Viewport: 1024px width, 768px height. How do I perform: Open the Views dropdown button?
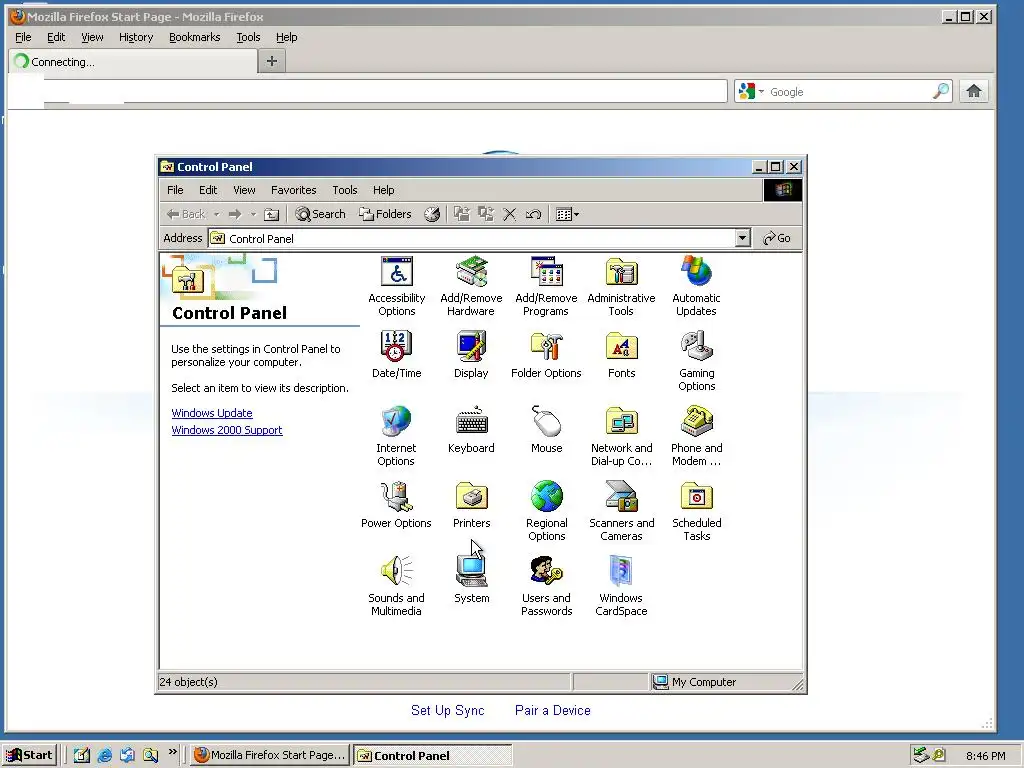click(567, 214)
